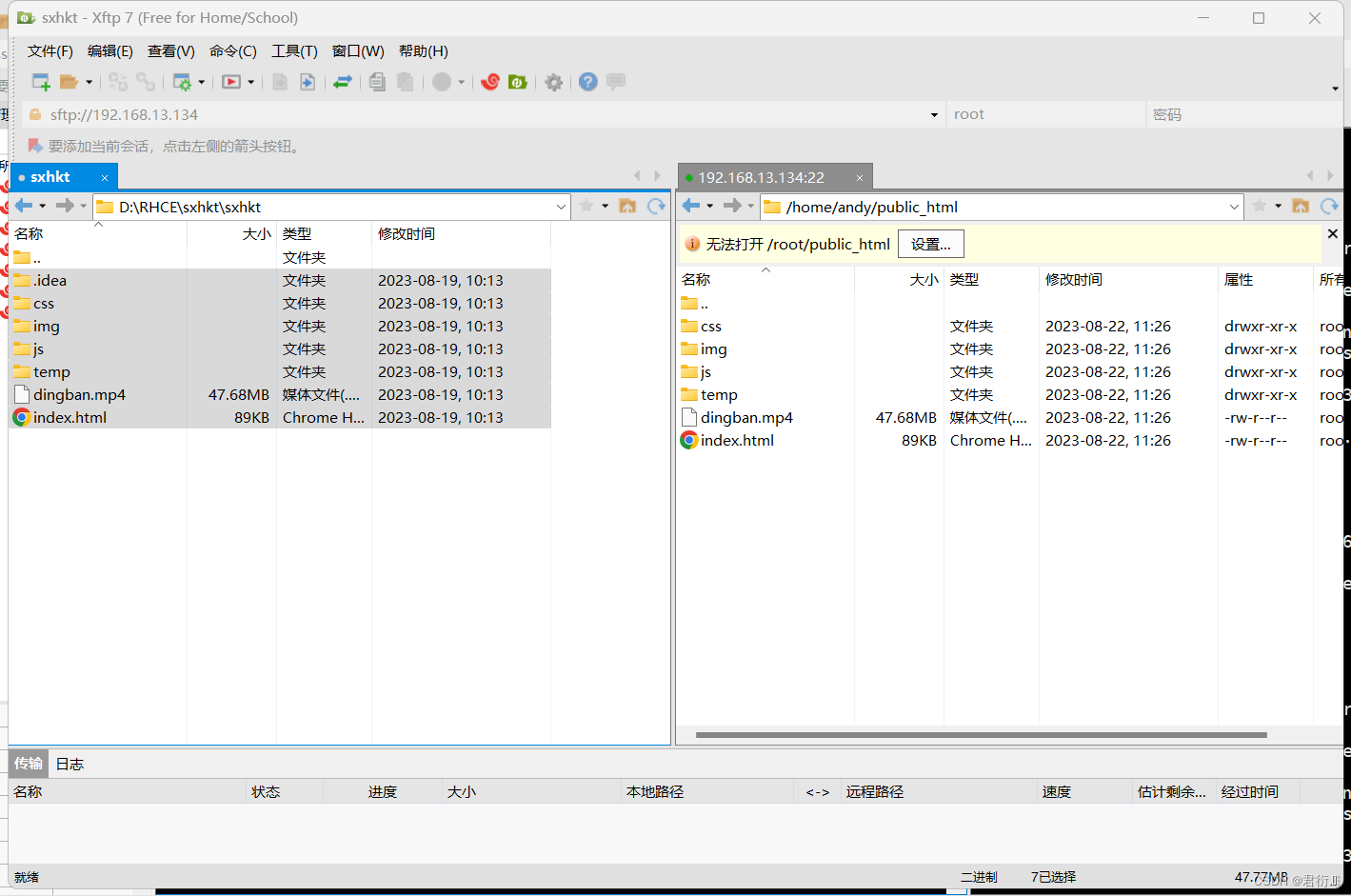
Task: Click the 设置... settings button
Action: point(931,244)
